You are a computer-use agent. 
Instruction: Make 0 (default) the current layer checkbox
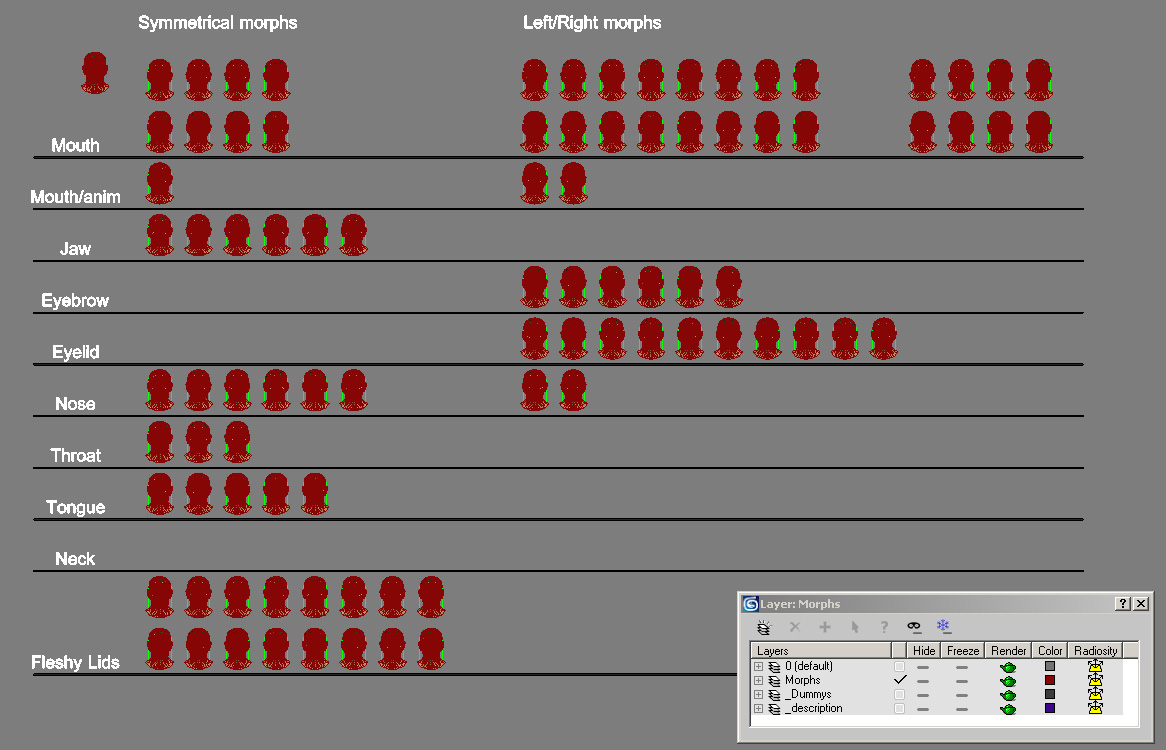900,666
